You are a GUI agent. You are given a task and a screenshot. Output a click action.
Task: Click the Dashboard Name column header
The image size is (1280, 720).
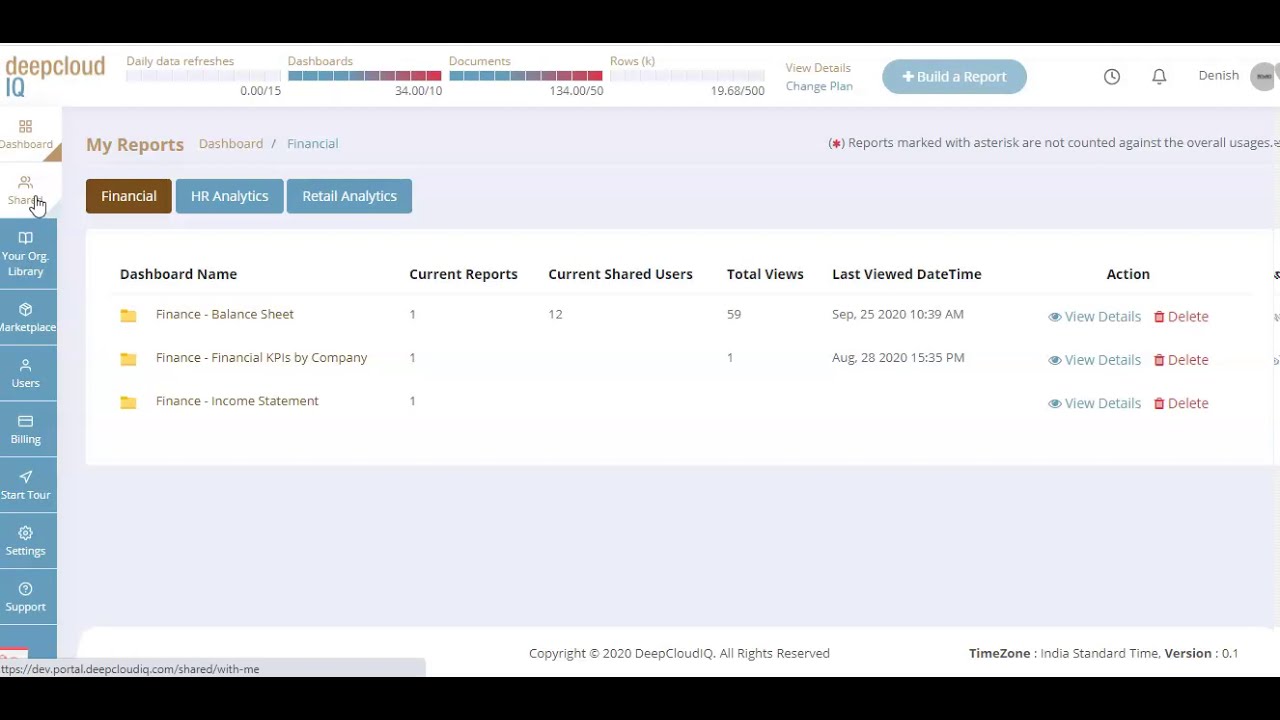178,274
